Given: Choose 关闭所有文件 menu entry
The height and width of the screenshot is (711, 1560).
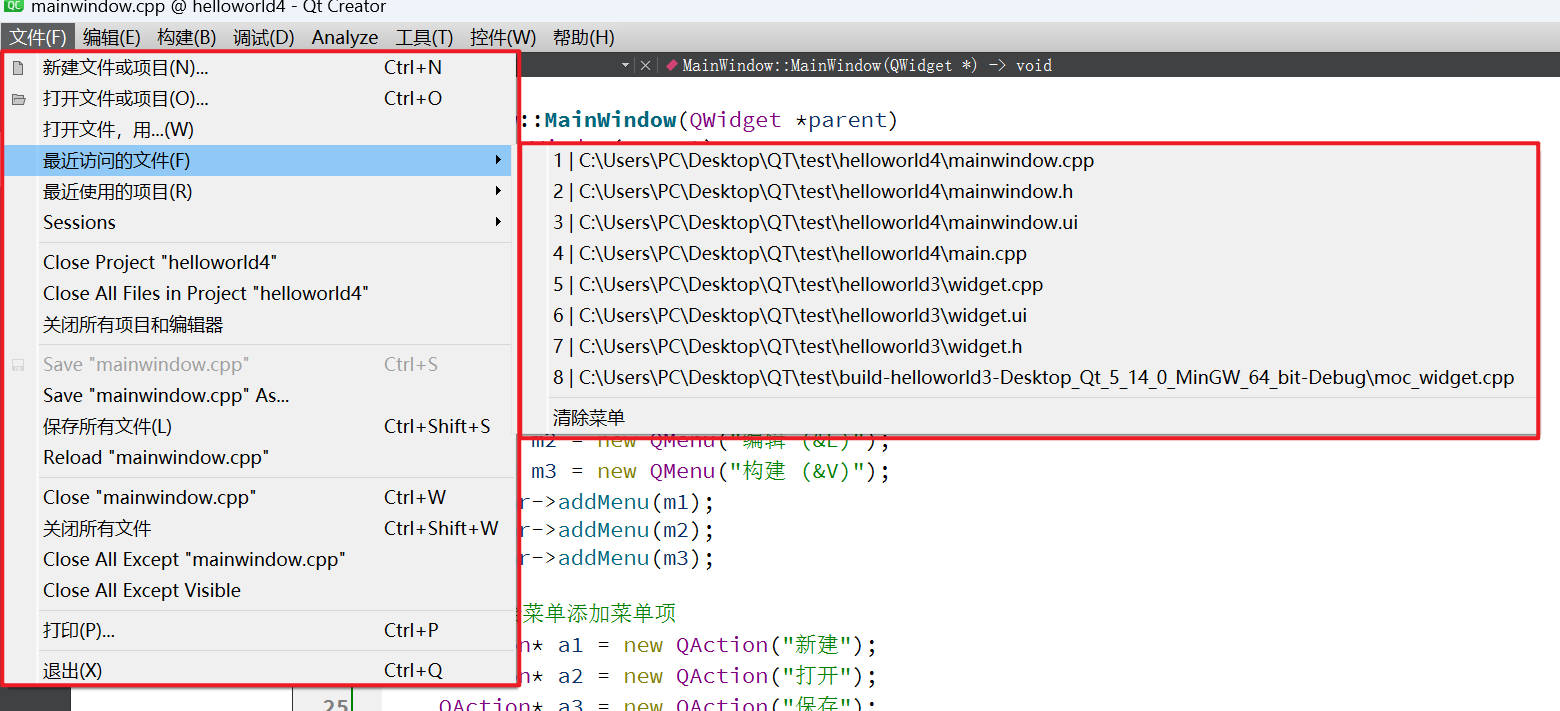Looking at the screenshot, I should (258, 529).
